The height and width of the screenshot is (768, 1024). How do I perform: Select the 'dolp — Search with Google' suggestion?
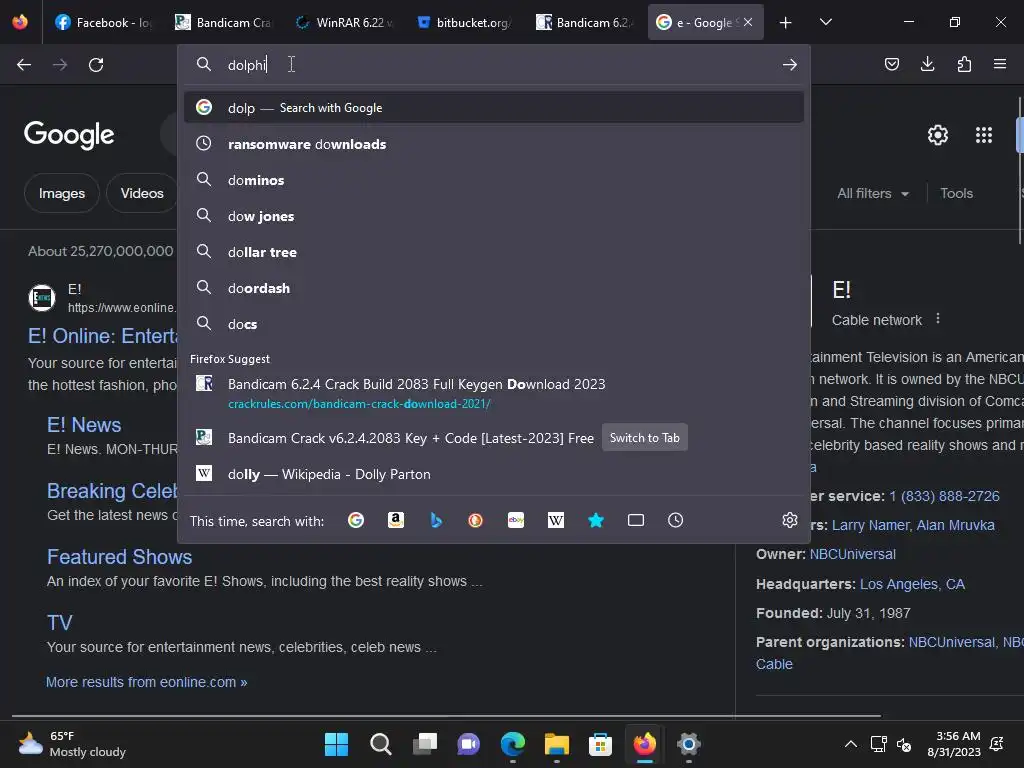[494, 108]
